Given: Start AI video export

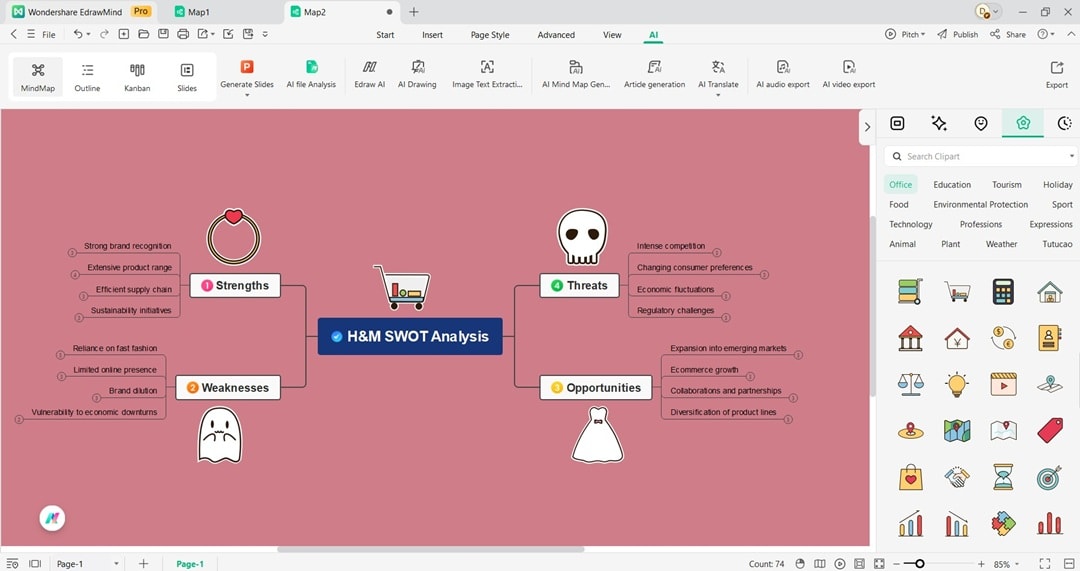Looking at the screenshot, I should [849, 74].
